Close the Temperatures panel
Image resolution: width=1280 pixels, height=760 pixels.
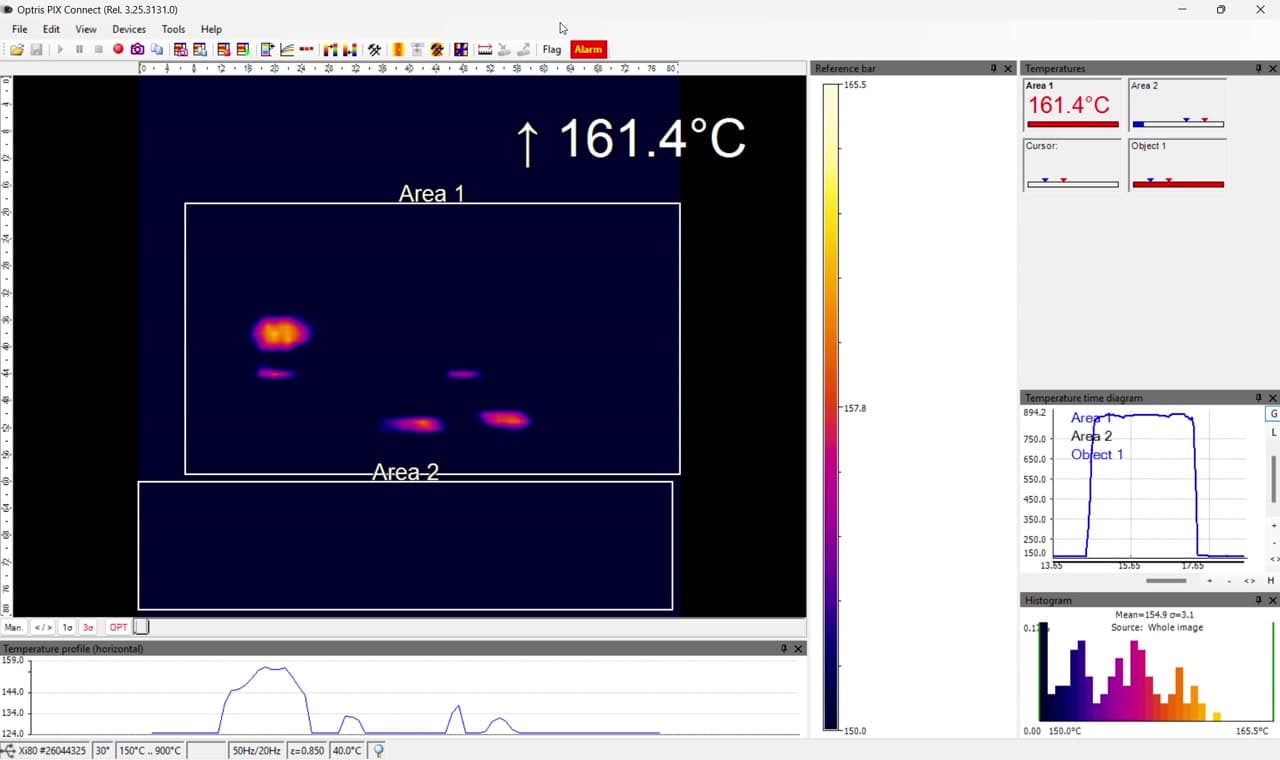click(x=1272, y=68)
